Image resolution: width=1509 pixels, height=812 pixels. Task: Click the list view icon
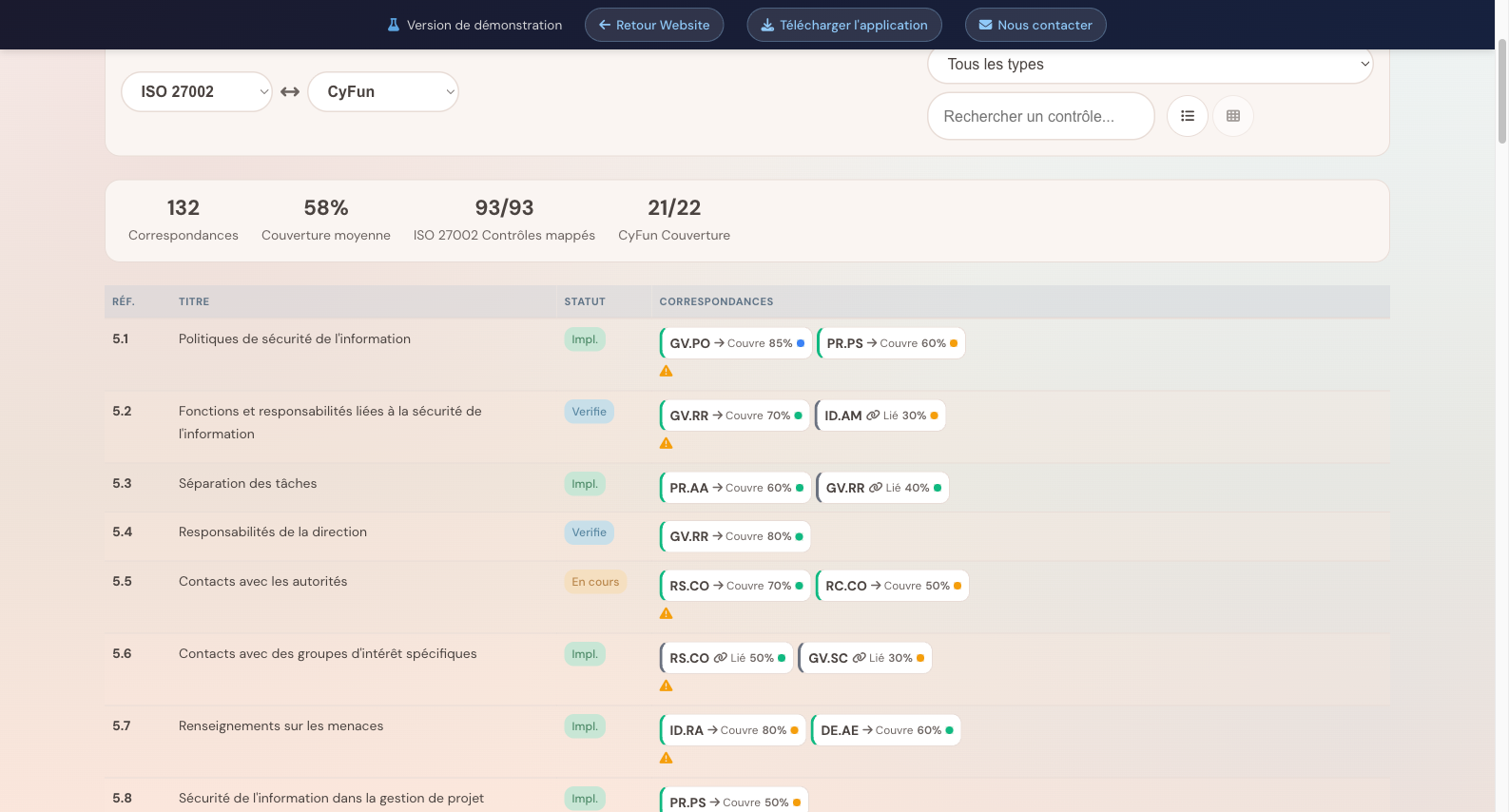point(1187,116)
